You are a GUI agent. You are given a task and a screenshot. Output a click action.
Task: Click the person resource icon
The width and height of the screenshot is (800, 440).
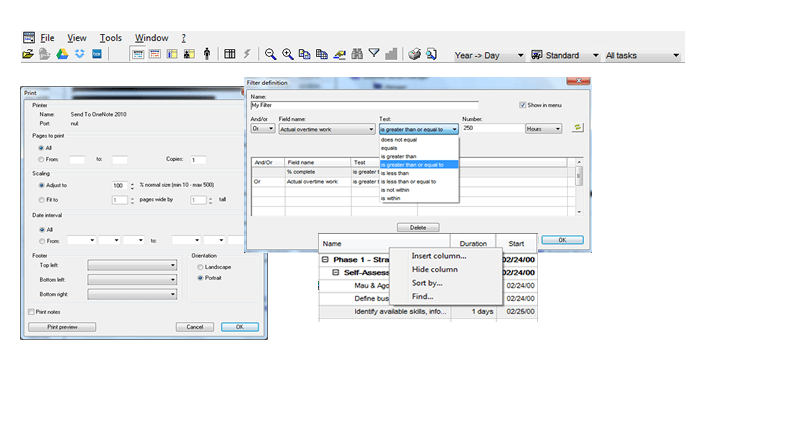(x=207, y=54)
